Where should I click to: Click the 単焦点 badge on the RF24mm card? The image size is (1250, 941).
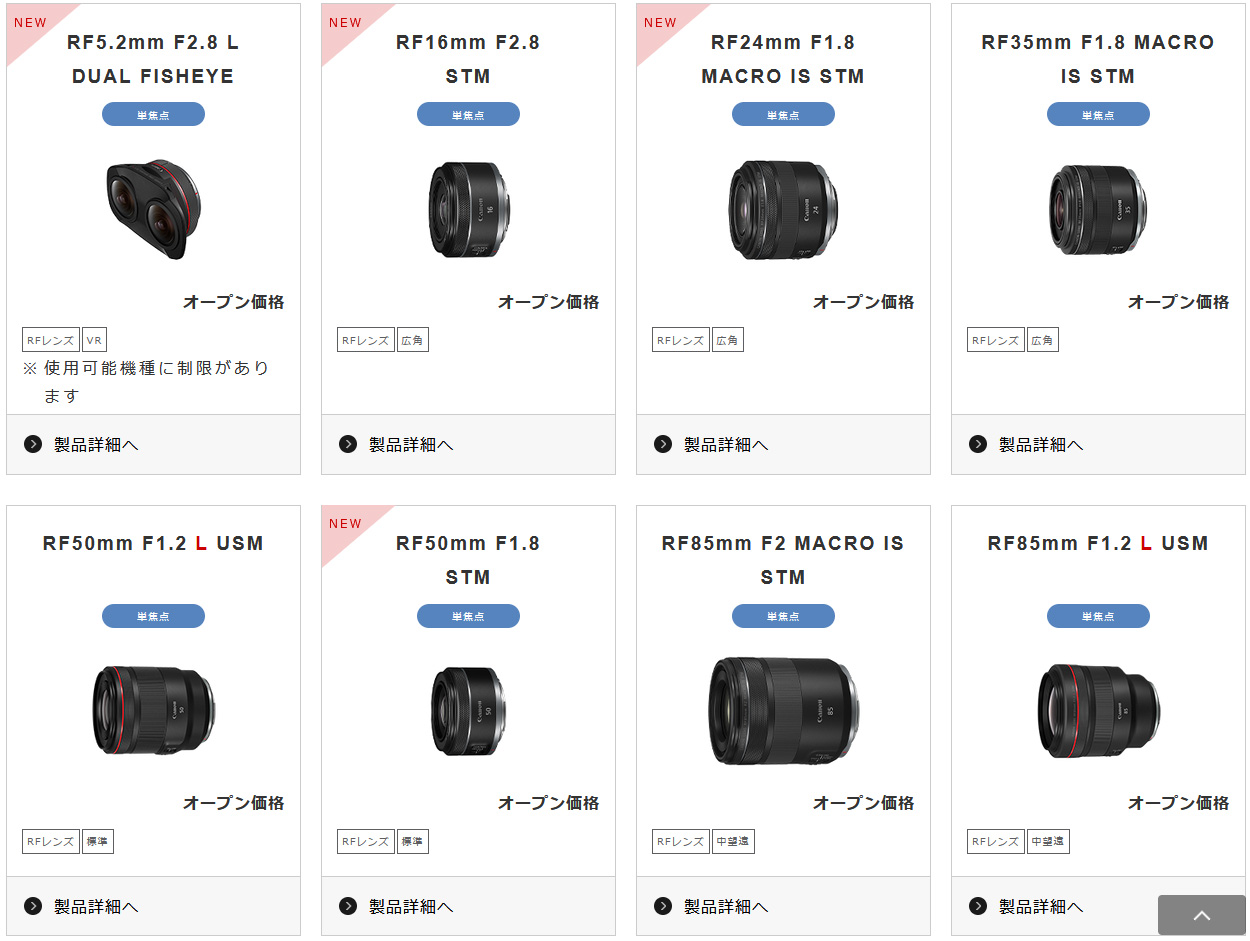[x=783, y=114]
